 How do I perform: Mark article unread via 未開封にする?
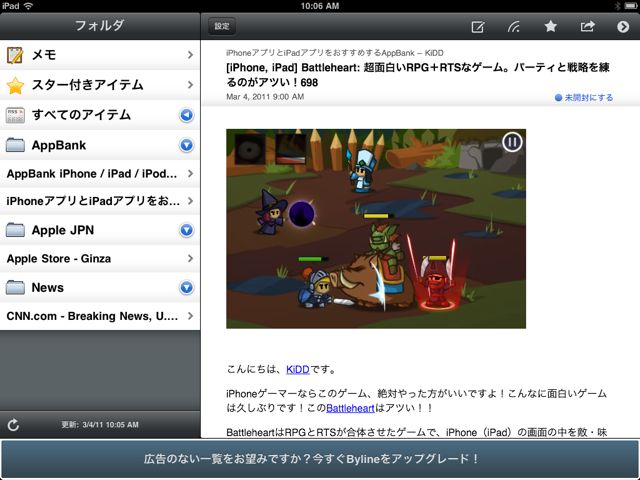584,98
